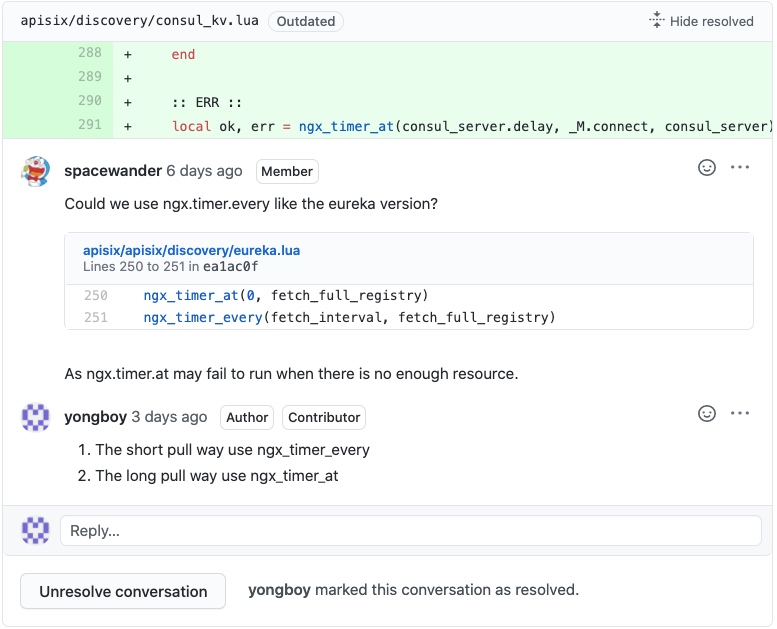777x629 pixels.
Task: Click the '6 days ago' timestamp
Action: [204, 171]
